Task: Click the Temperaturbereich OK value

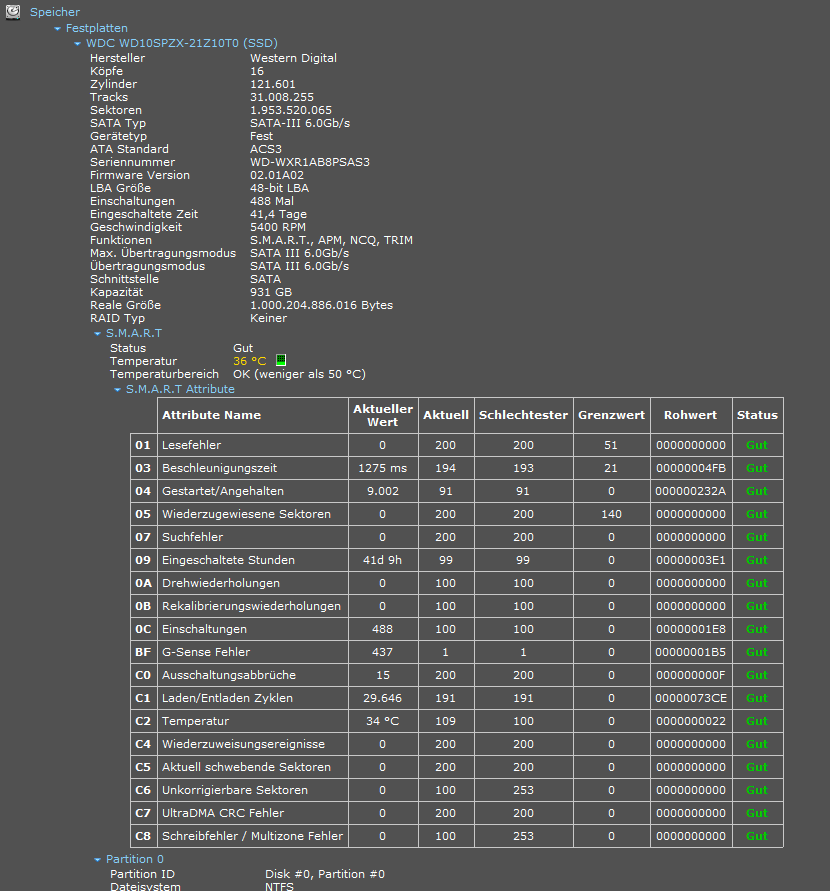Action: (x=299, y=374)
